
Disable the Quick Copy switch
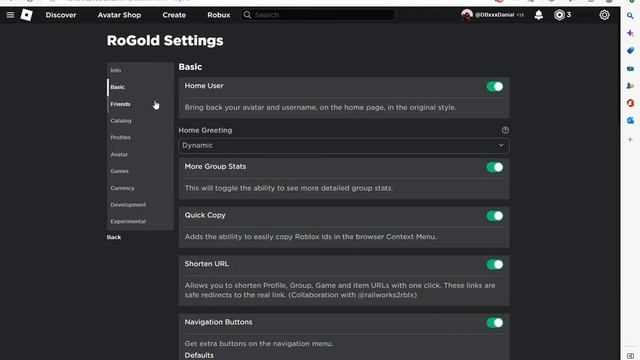coord(495,216)
